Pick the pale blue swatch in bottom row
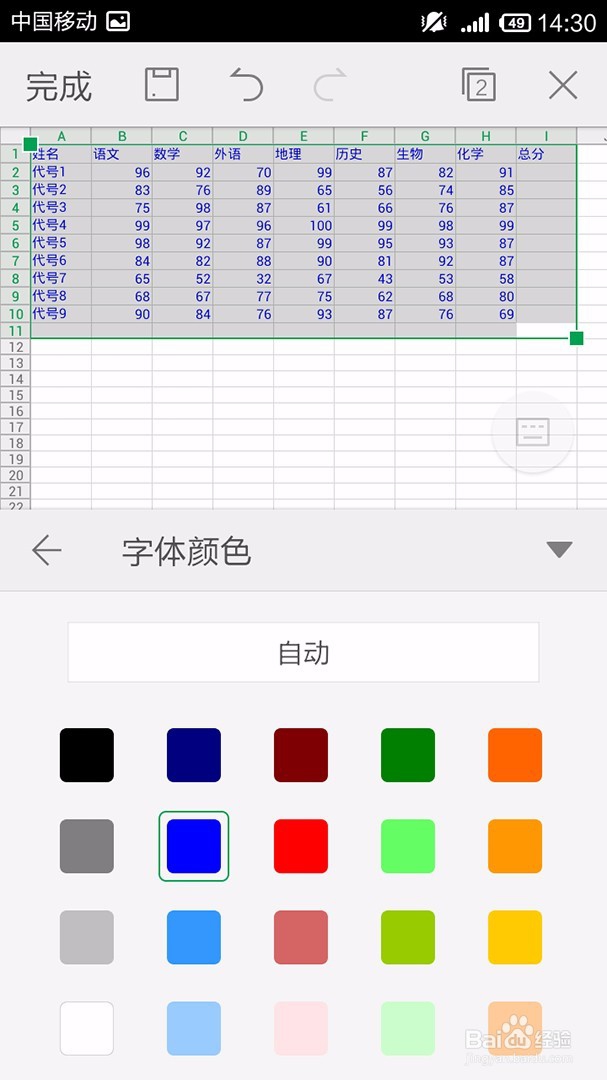The image size is (607, 1080). [194, 1028]
